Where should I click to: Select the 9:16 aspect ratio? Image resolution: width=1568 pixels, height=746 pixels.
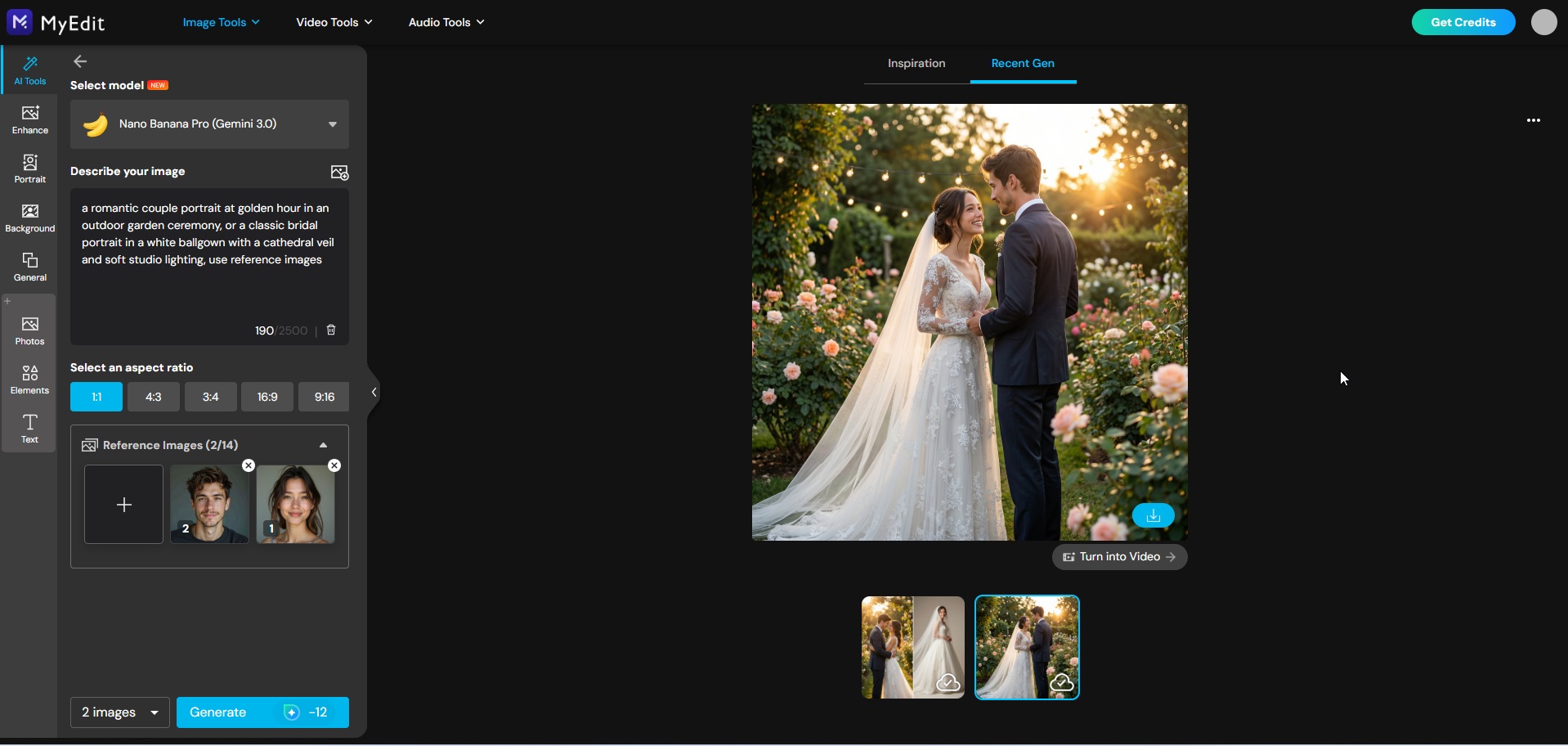[324, 397]
